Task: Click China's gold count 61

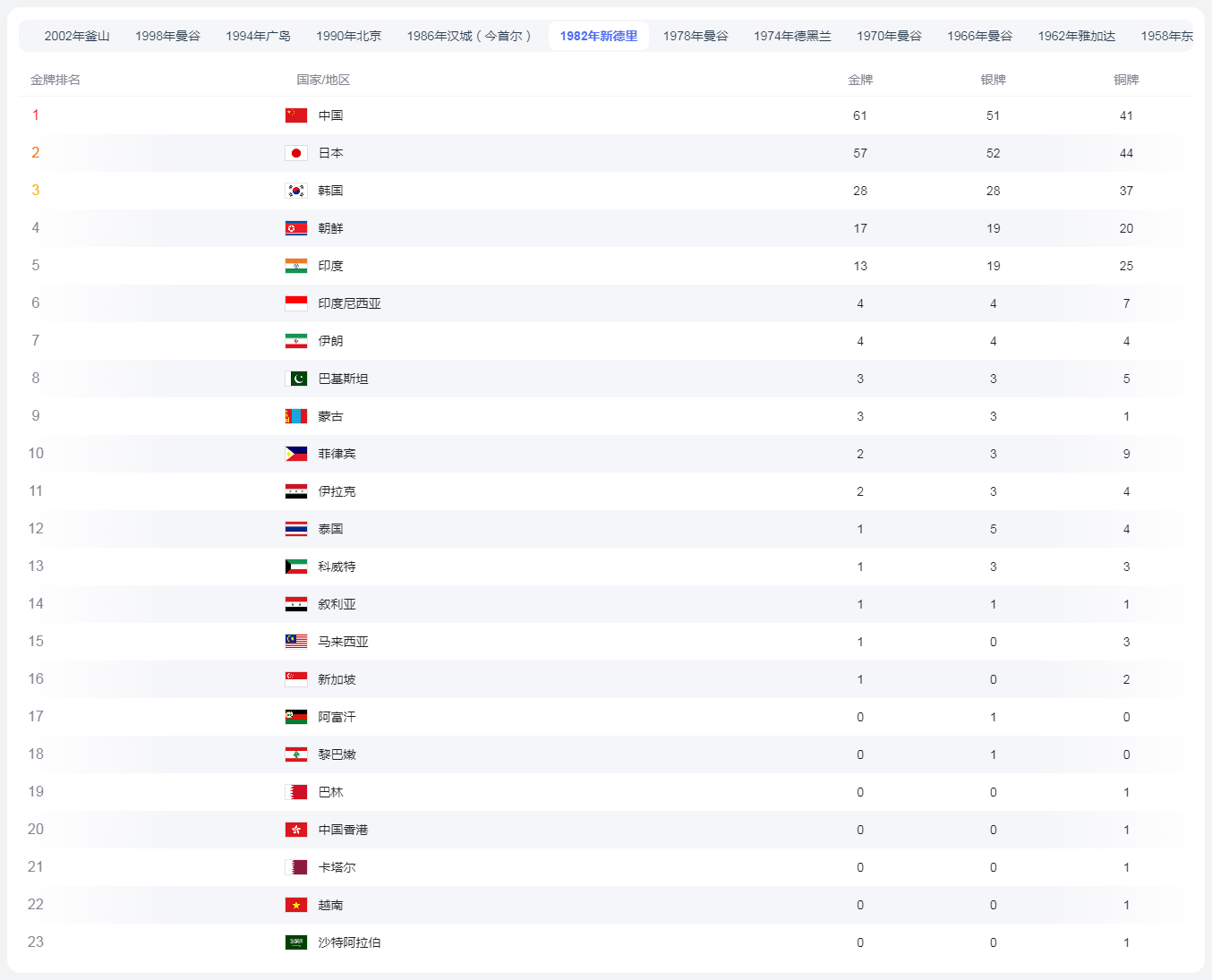Action: 860,115
